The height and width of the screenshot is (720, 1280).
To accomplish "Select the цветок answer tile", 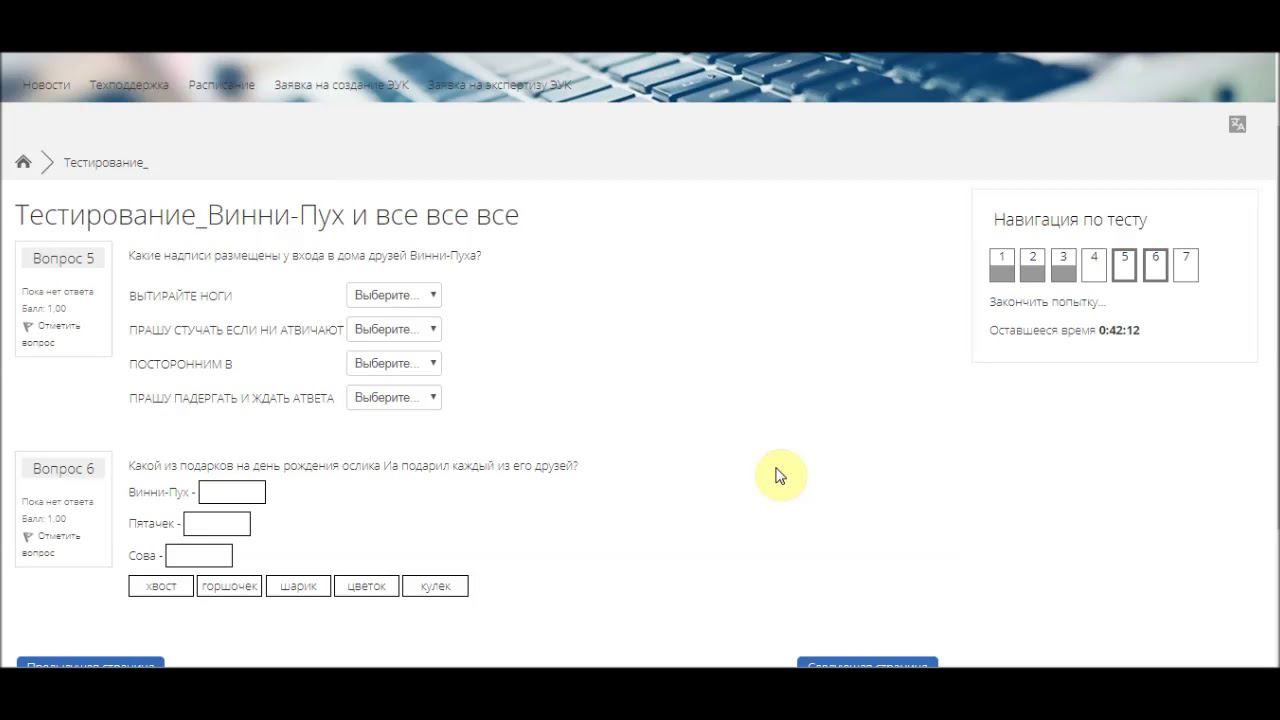I will [x=366, y=586].
